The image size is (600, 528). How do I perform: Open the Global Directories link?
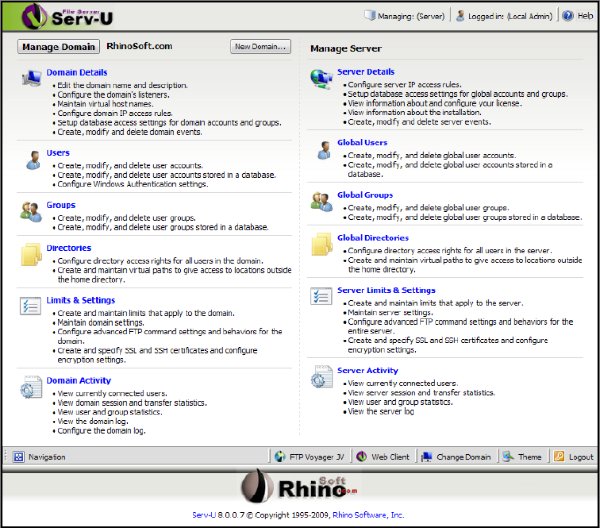(373, 238)
